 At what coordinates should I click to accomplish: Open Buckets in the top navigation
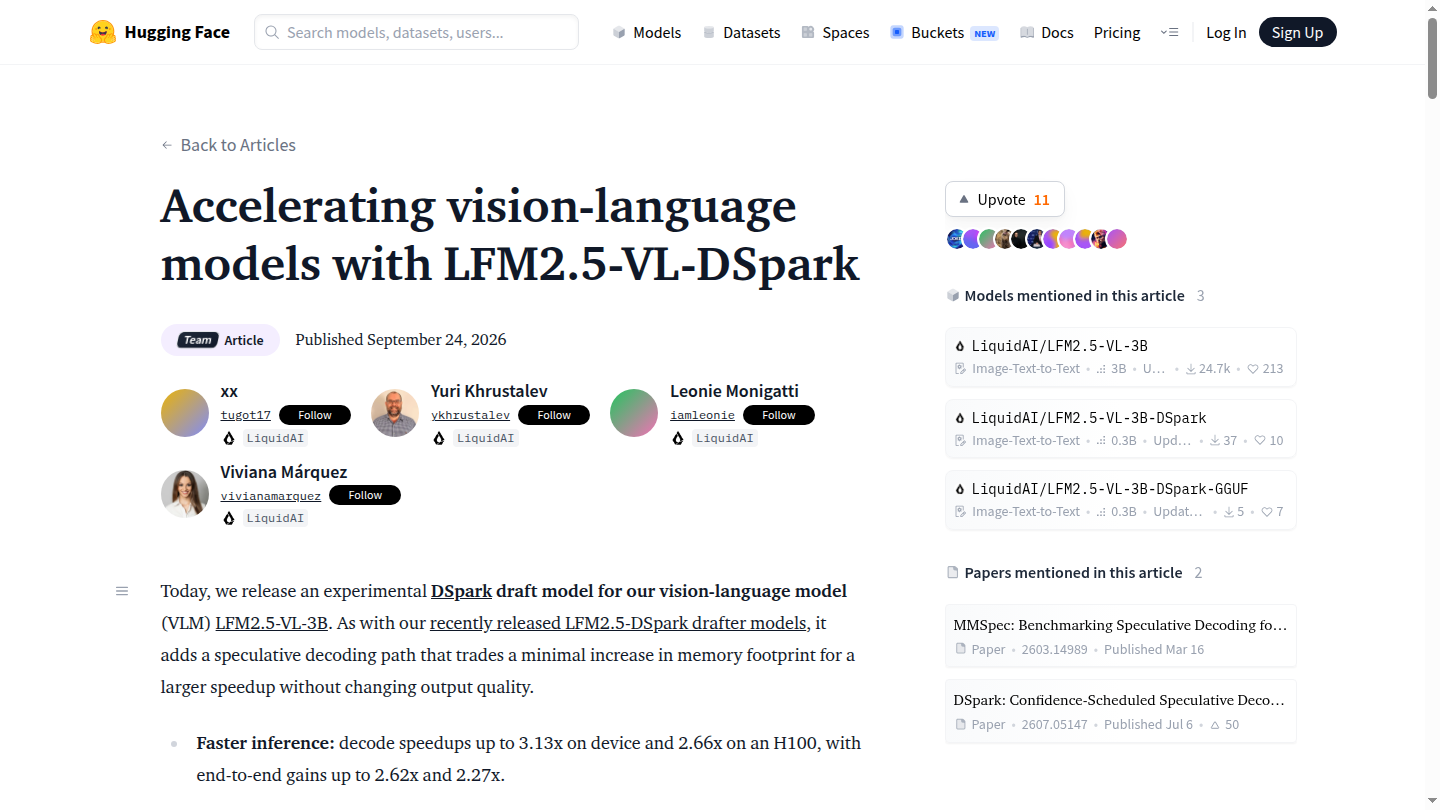click(944, 32)
